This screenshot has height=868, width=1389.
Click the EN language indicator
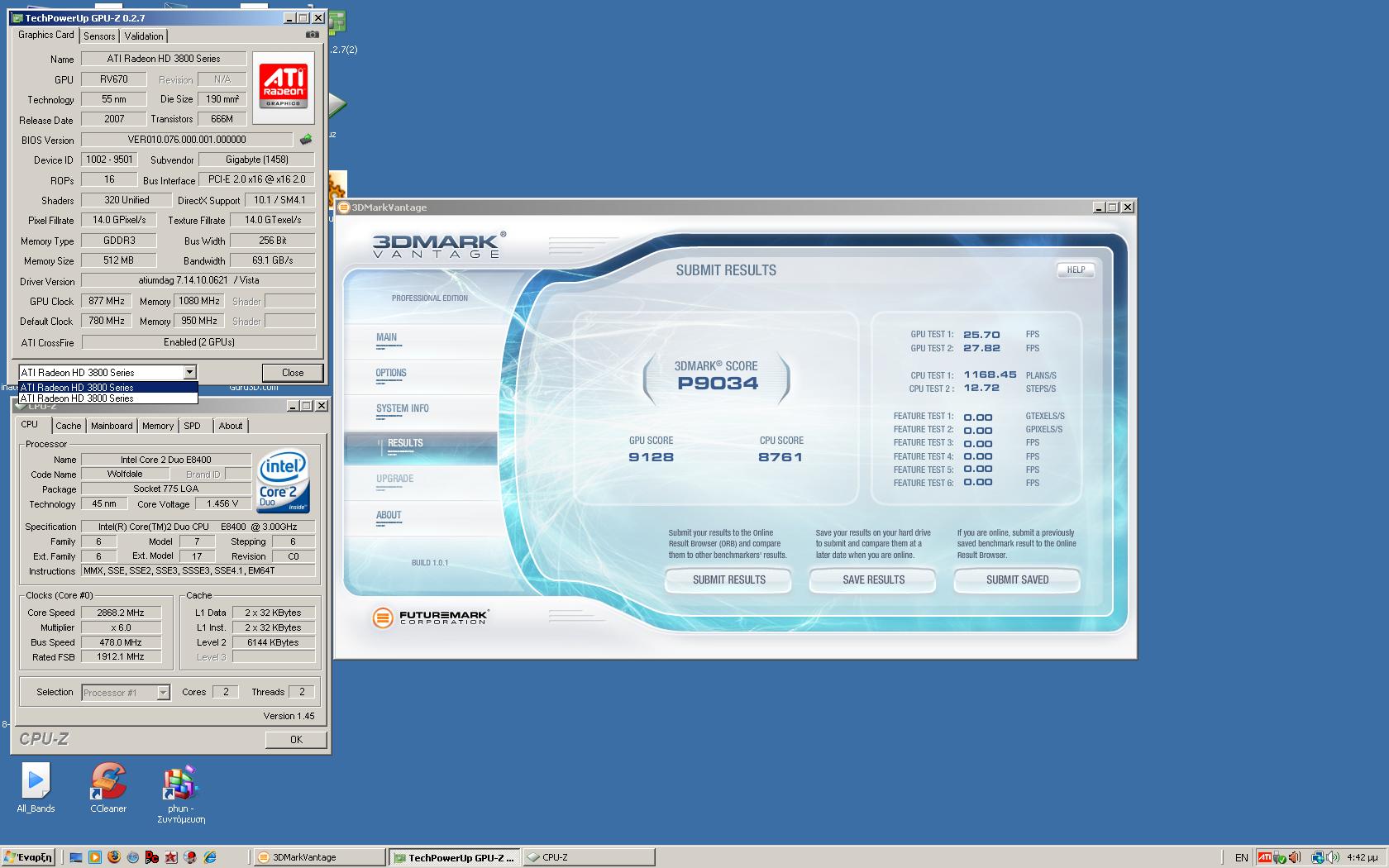click(x=1241, y=857)
